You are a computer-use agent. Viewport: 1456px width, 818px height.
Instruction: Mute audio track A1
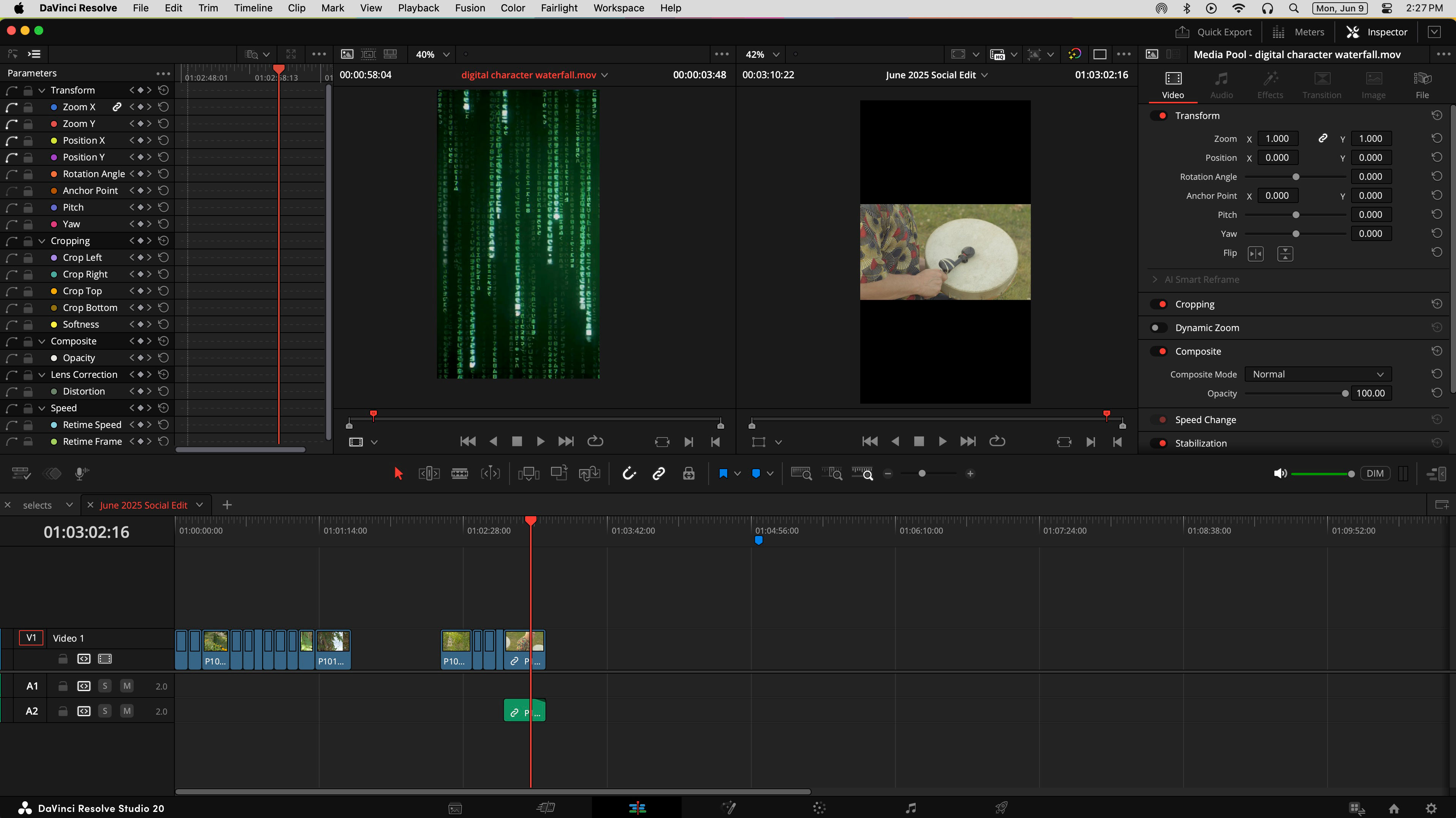(127, 686)
